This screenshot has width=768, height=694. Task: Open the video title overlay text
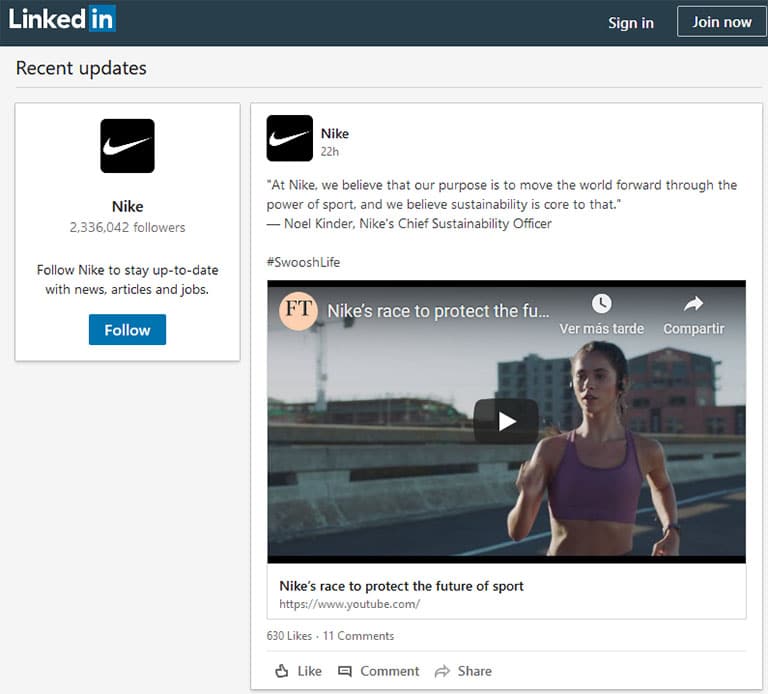438,311
